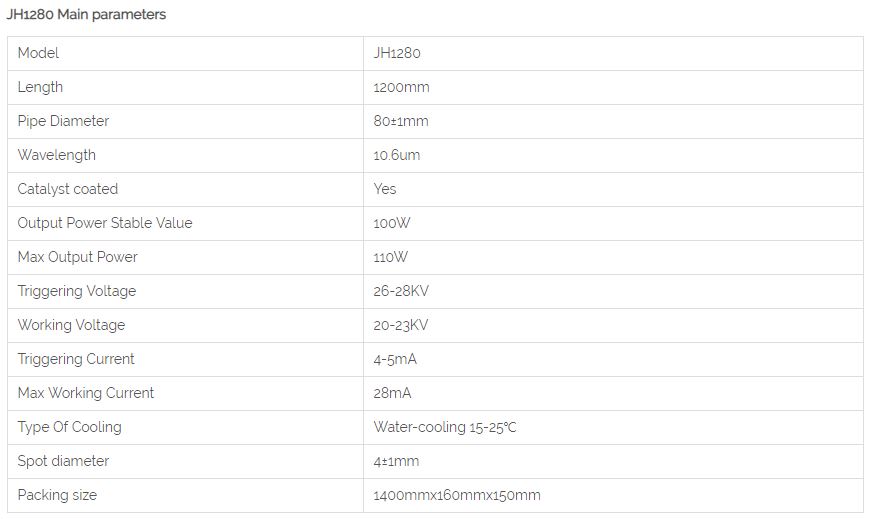
Task: Click the 10.6um wavelength value
Action: pos(397,155)
